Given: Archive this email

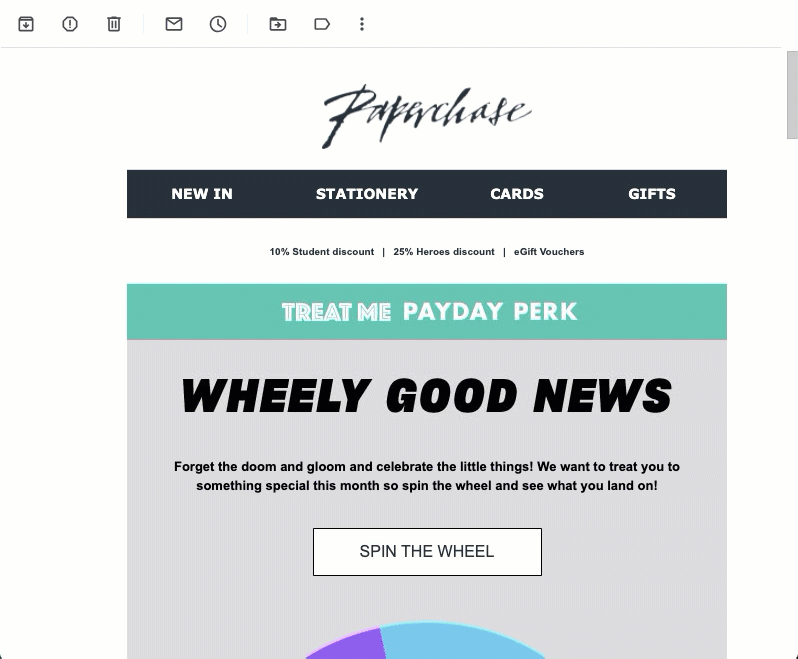Looking at the screenshot, I should click(x=26, y=24).
